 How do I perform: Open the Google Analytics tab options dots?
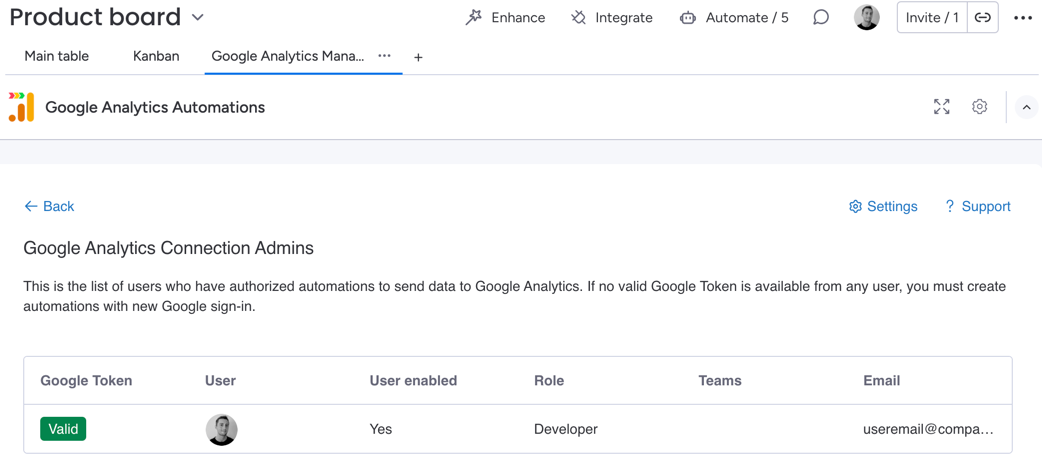tap(384, 57)
